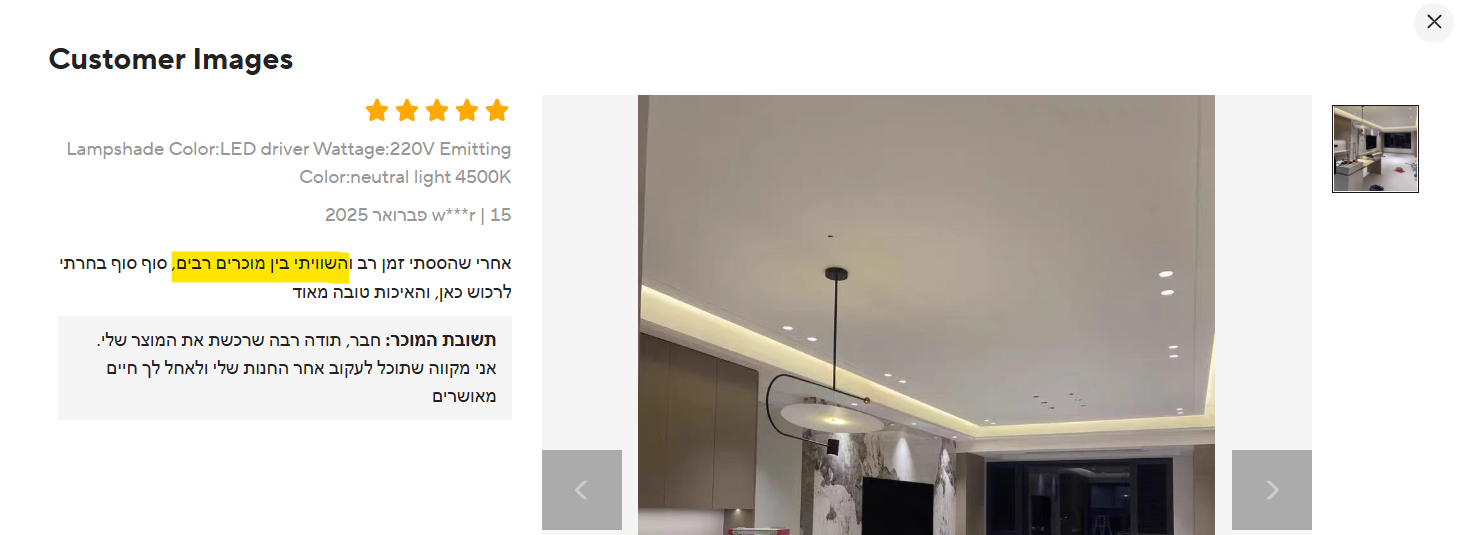Click the third rating star
This screenshot has width=1457, height=535.
click(x=437, y=110)
